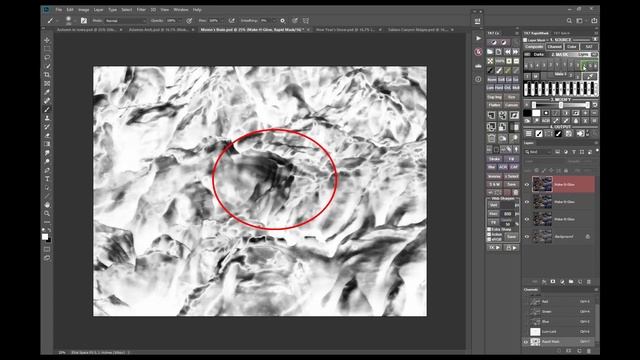Click the share document icon
This screenshot has width=640, height=360.
(x=594, y=20)
